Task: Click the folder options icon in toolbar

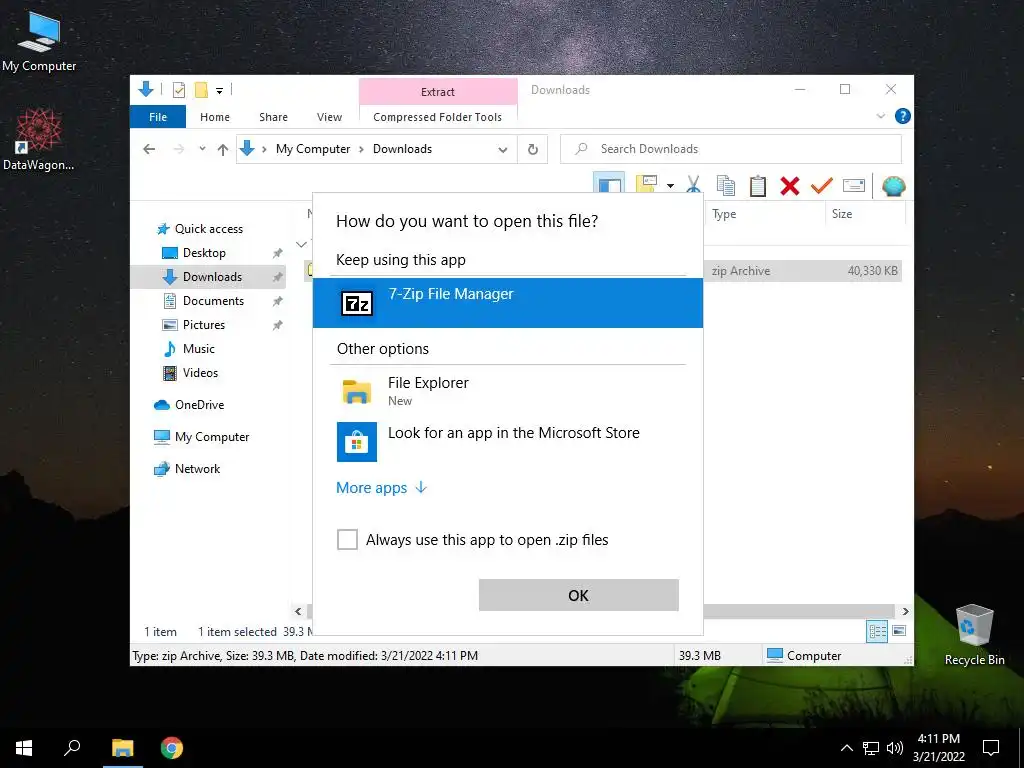Action: 647,185
